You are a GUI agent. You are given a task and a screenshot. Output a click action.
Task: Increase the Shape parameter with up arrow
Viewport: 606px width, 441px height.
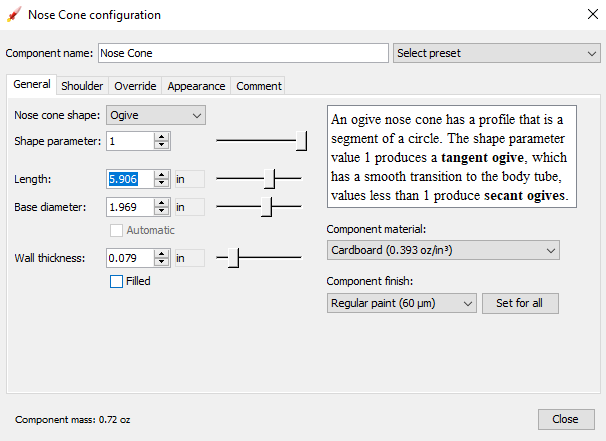click(161, 137)
